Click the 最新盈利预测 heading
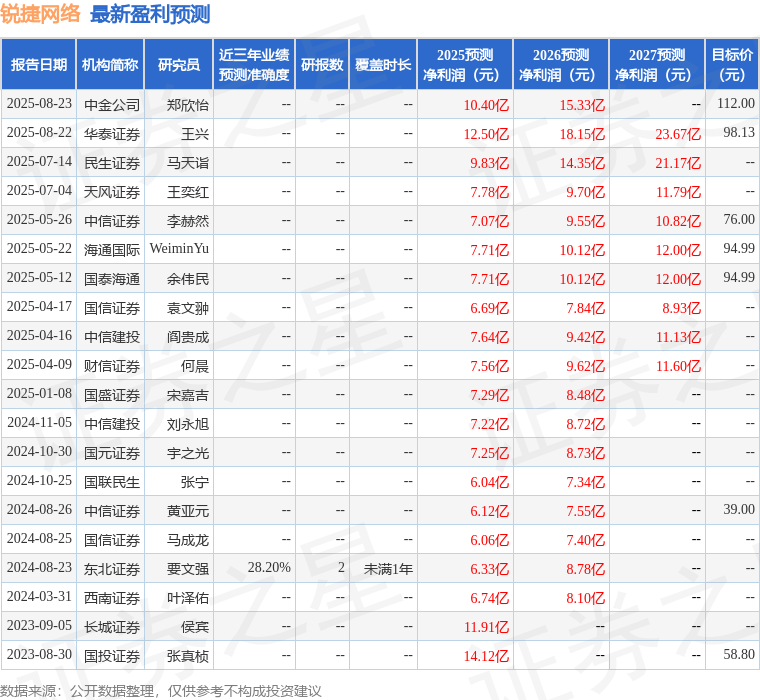 (150, 15)
